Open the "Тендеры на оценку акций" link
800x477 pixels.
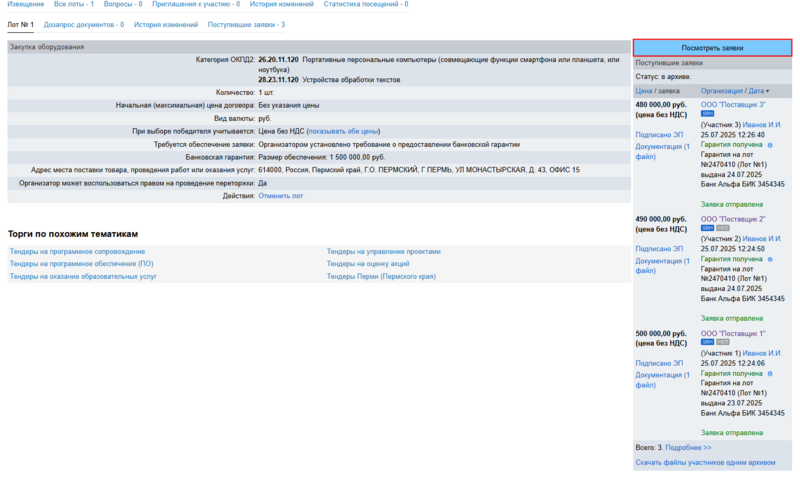coord(368,264)
